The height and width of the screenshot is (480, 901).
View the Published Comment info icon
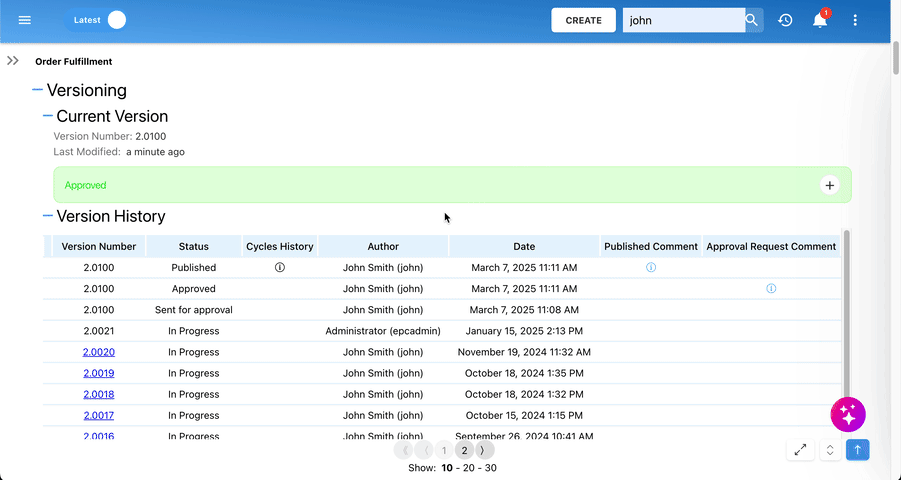(x=651, y=267)
